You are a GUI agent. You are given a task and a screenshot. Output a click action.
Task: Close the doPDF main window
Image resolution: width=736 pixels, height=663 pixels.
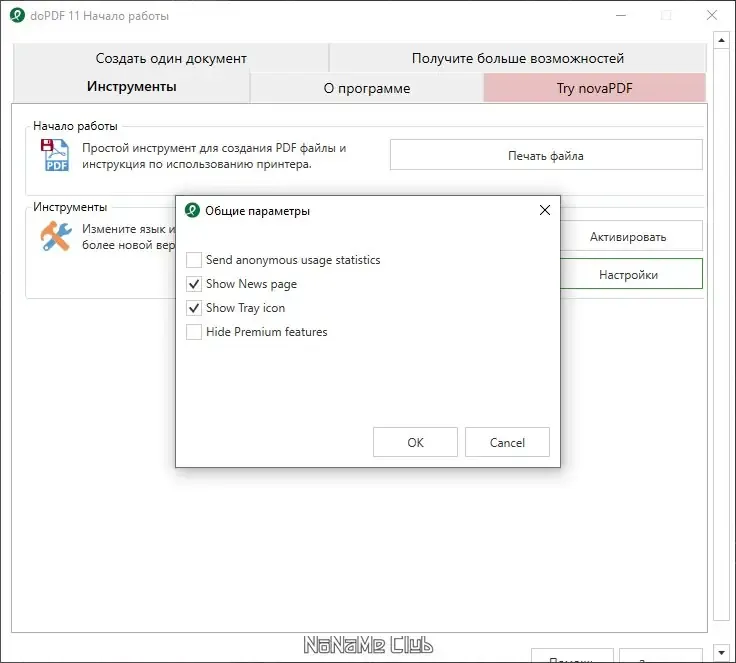(712, 15)
